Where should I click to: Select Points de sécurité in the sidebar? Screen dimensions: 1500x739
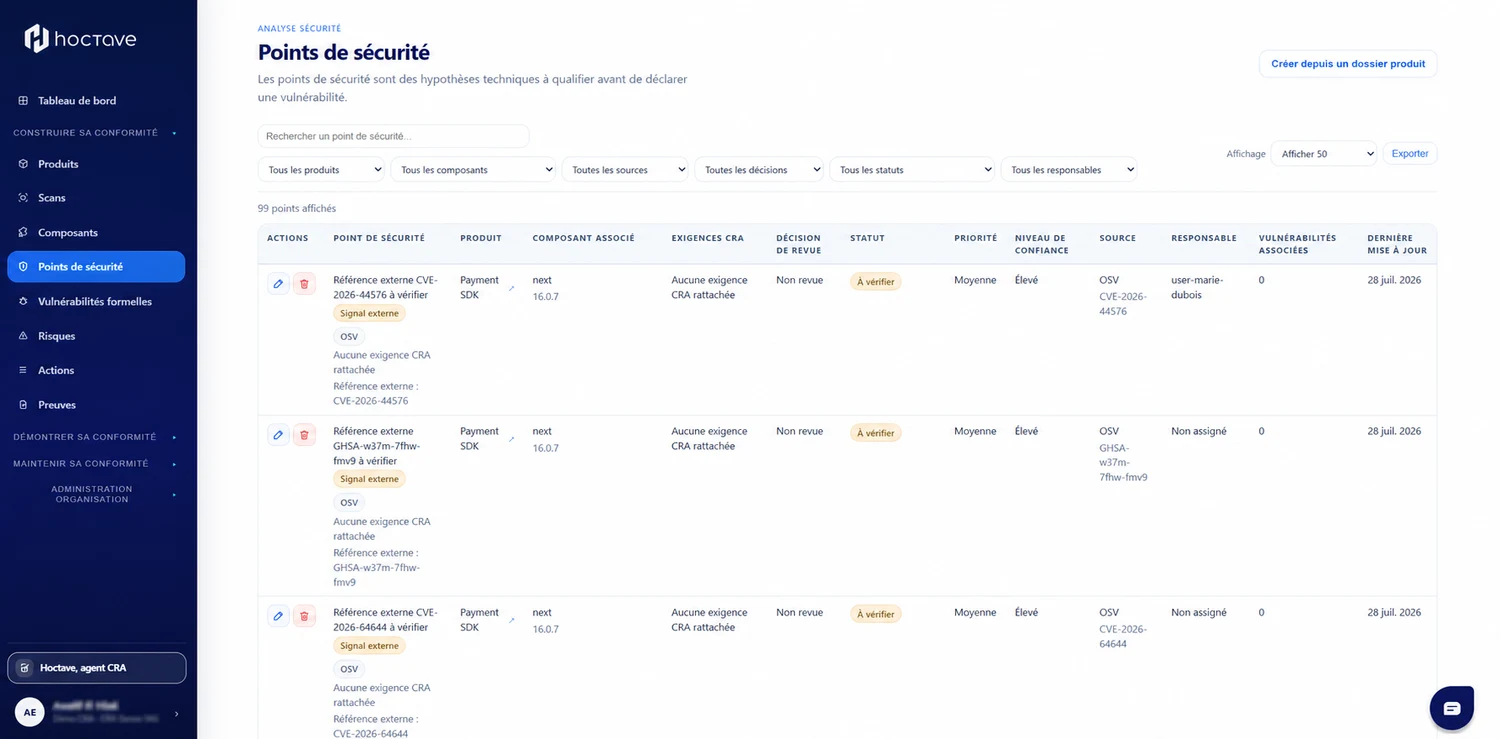click(x=96, y=267)
